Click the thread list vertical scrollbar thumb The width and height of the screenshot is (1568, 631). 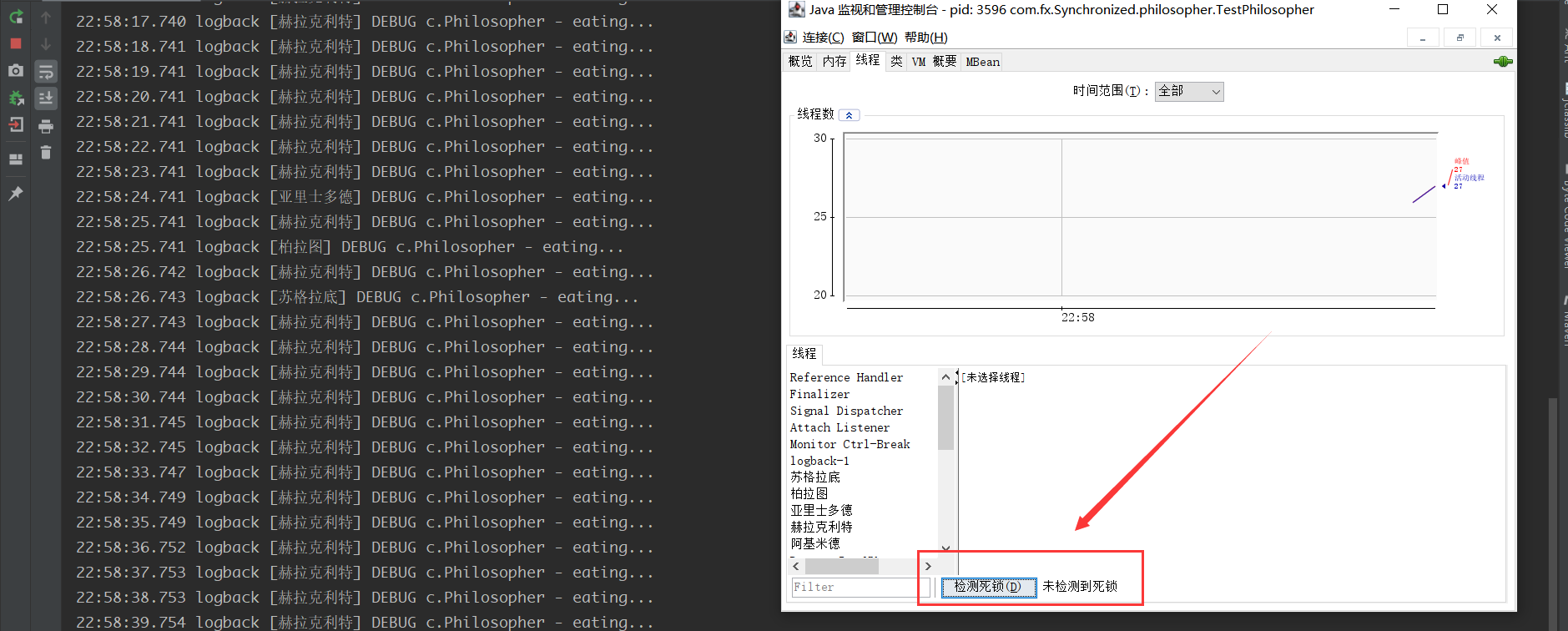[945, 417]
